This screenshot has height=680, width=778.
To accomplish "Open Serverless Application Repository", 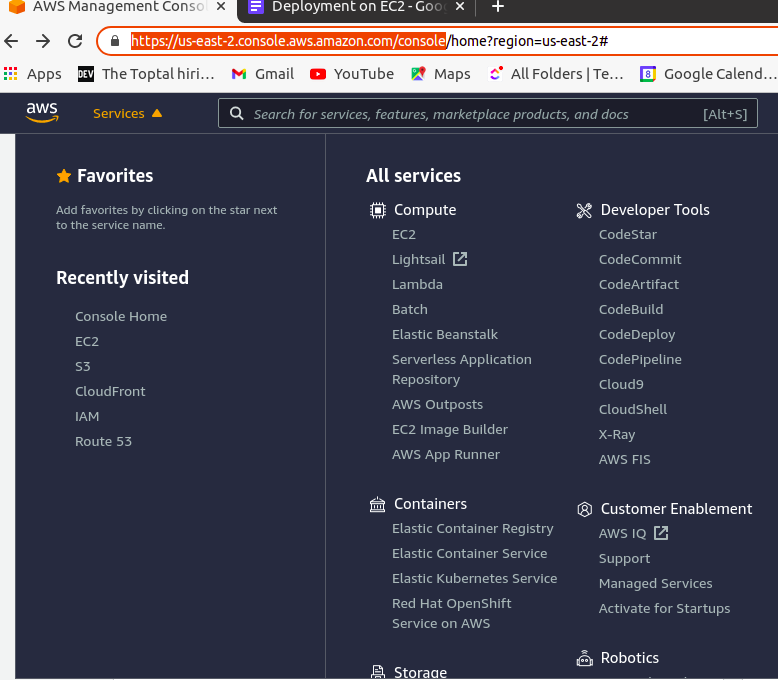I will pyautogui.click(x=461, y=369).
